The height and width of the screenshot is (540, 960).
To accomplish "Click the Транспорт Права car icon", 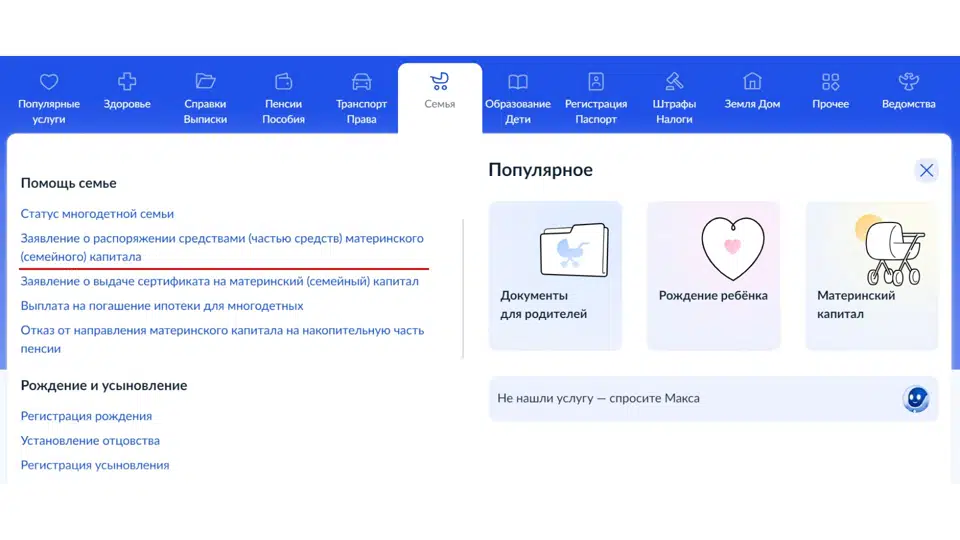I will pos(361,81).
